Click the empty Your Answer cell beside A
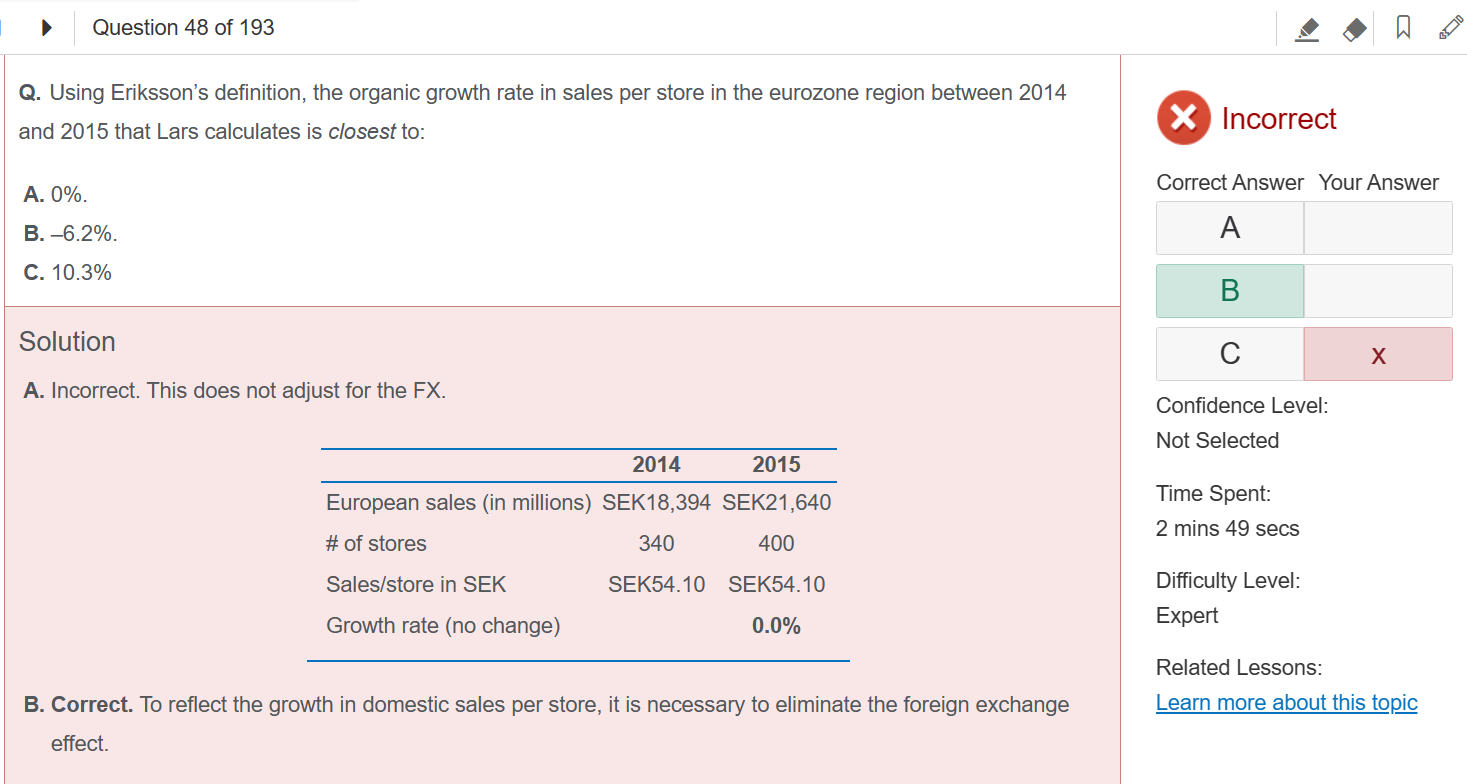This screenshot has height=784, width=1467. pyautogui.click(x=1378, y=228)
